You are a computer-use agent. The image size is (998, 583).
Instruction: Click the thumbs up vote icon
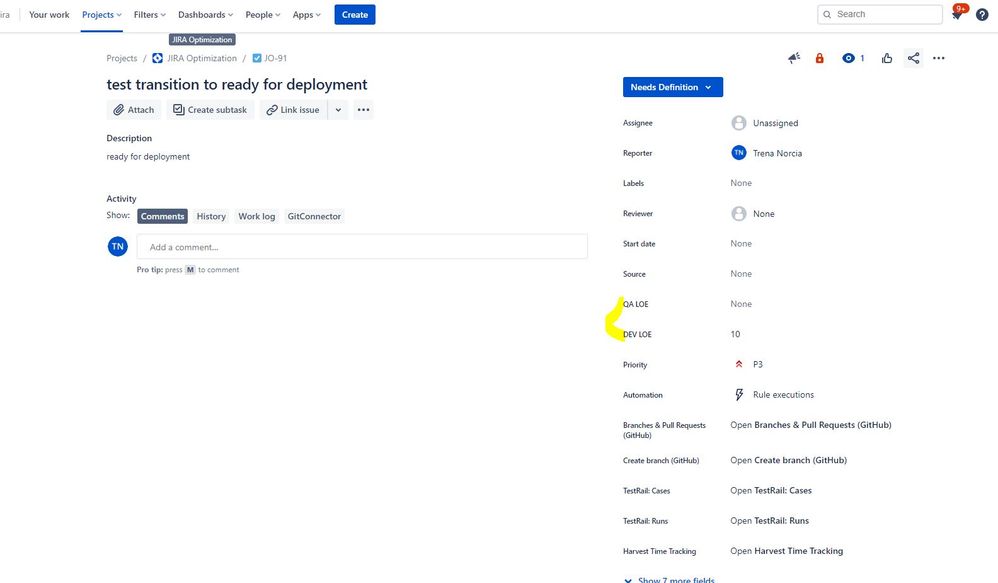(887, 58)
